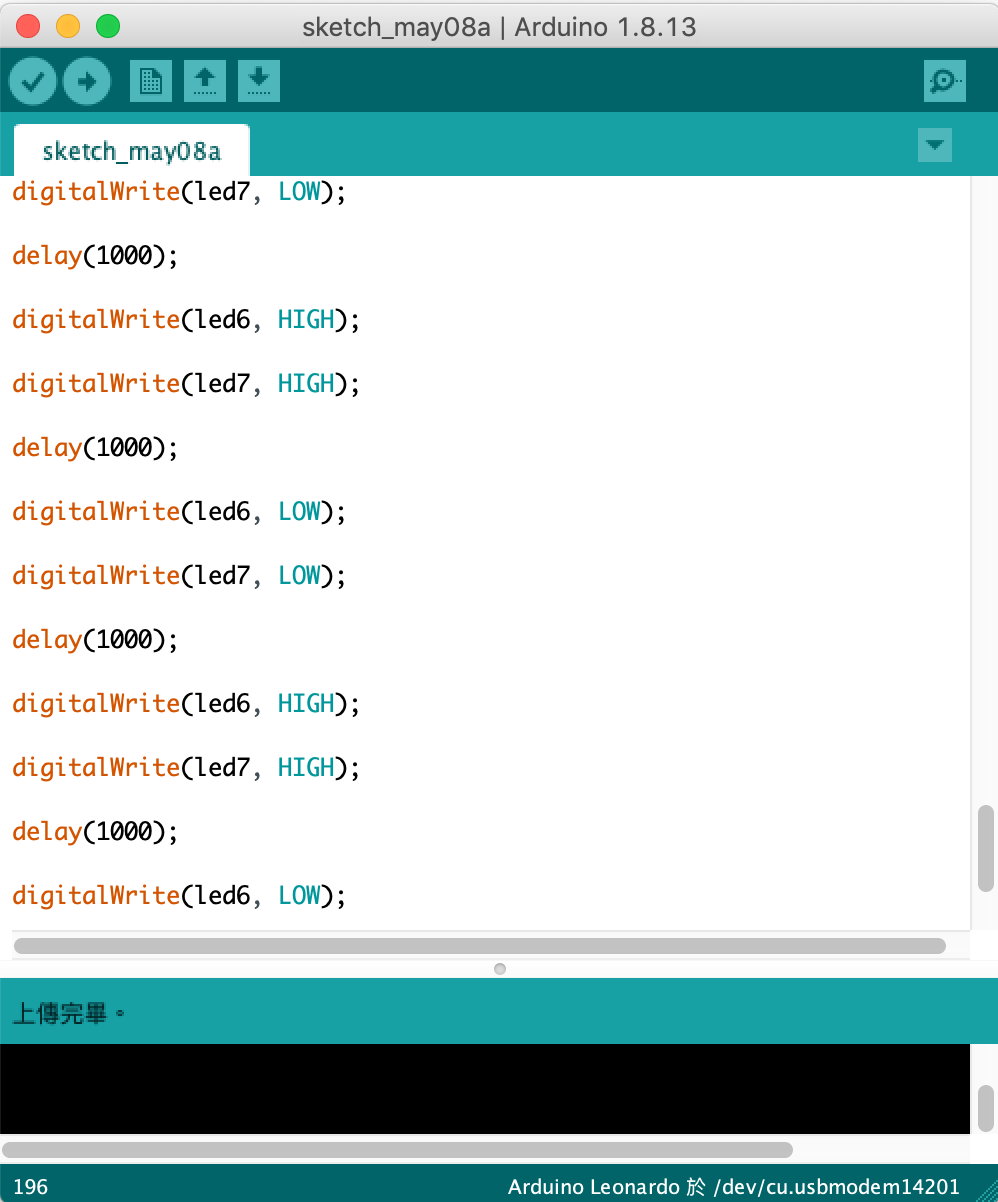Click the first delay(1000); line
998x1202 pixels.
[x=95, y=256]
